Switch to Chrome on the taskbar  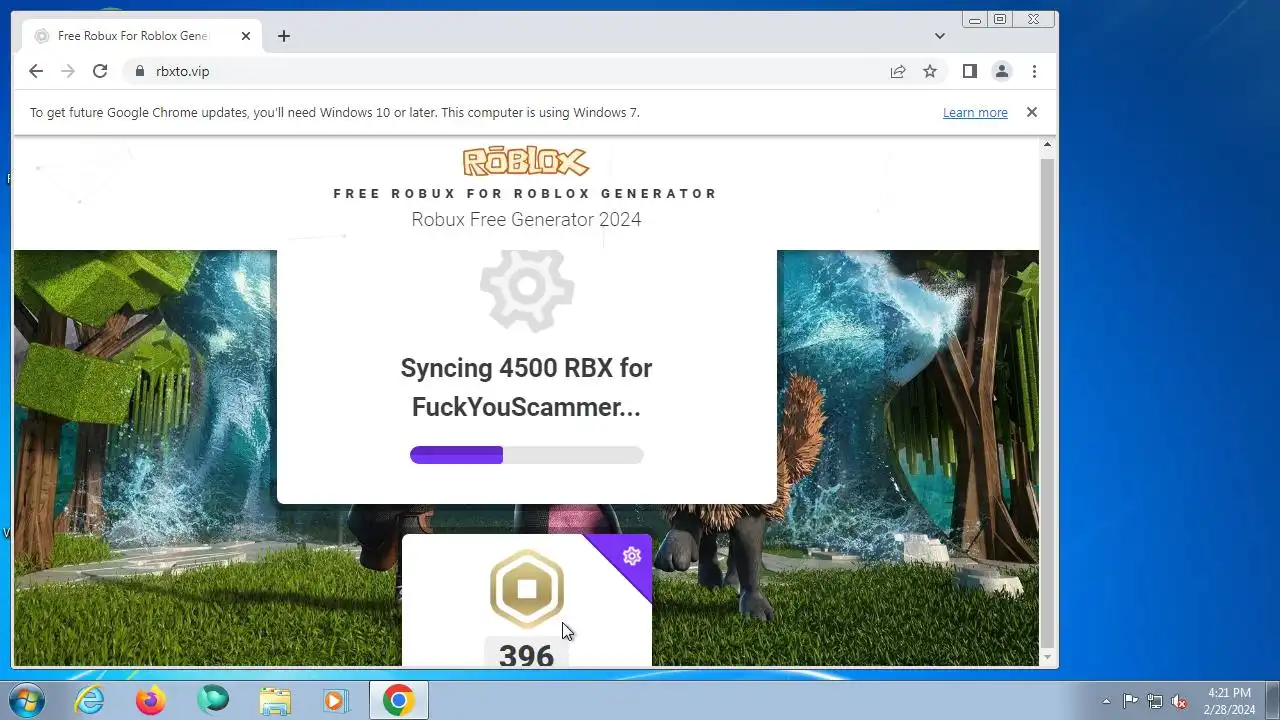click(398, 701)
